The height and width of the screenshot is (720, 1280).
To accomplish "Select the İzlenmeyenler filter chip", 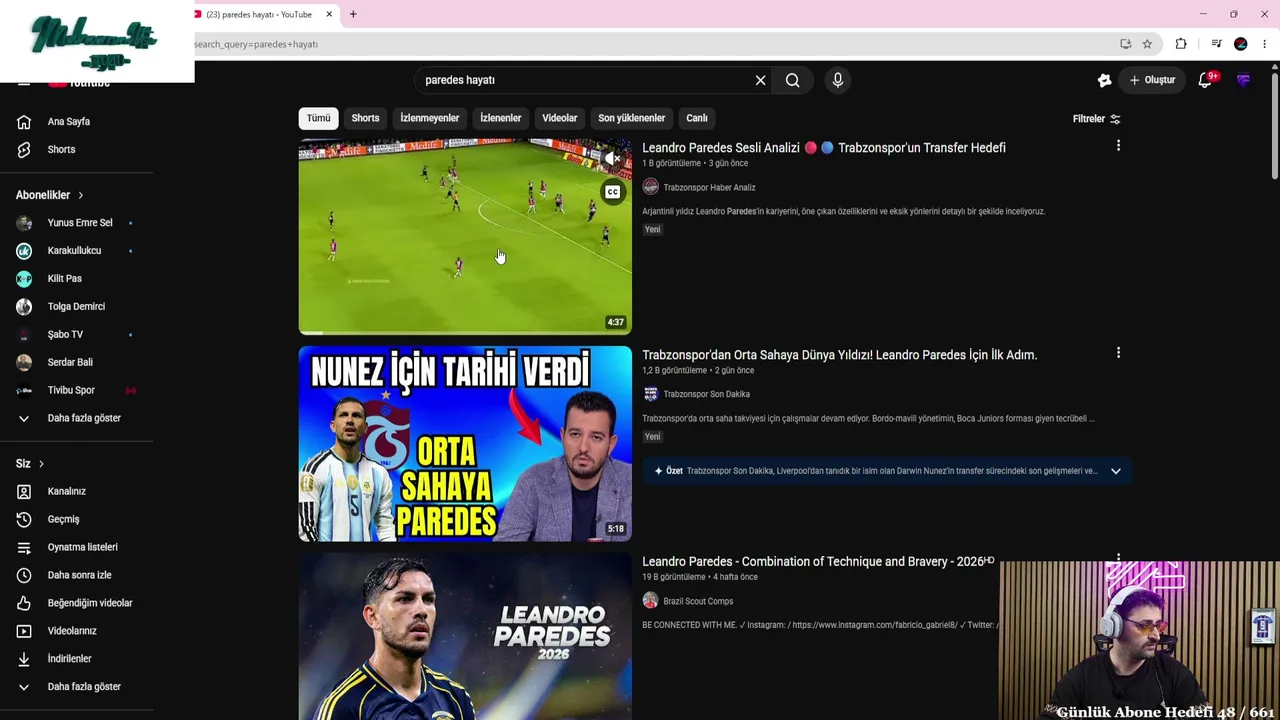I will 430,118.
